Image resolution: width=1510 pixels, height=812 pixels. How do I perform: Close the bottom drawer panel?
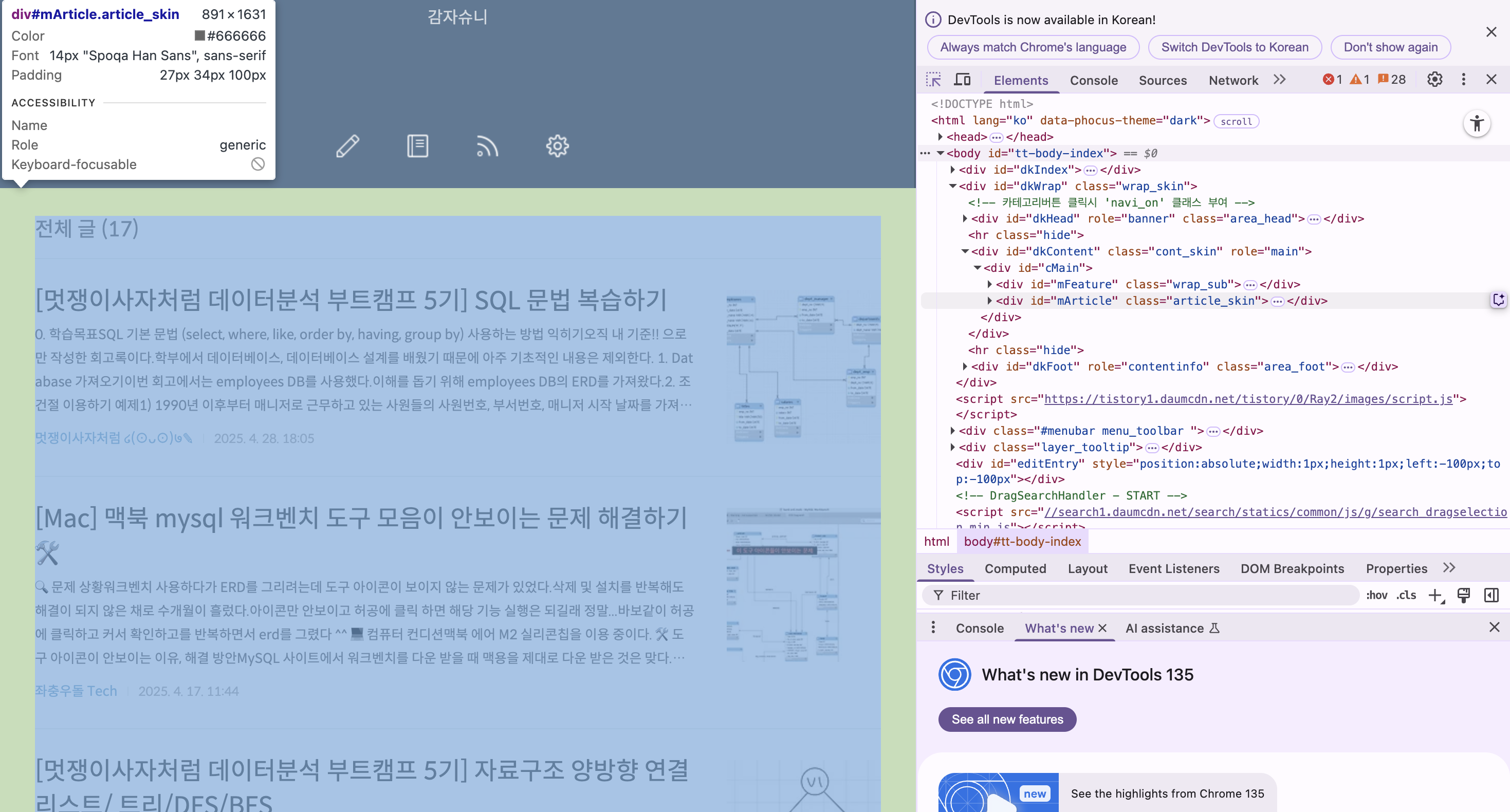[x=1494, y=628]
